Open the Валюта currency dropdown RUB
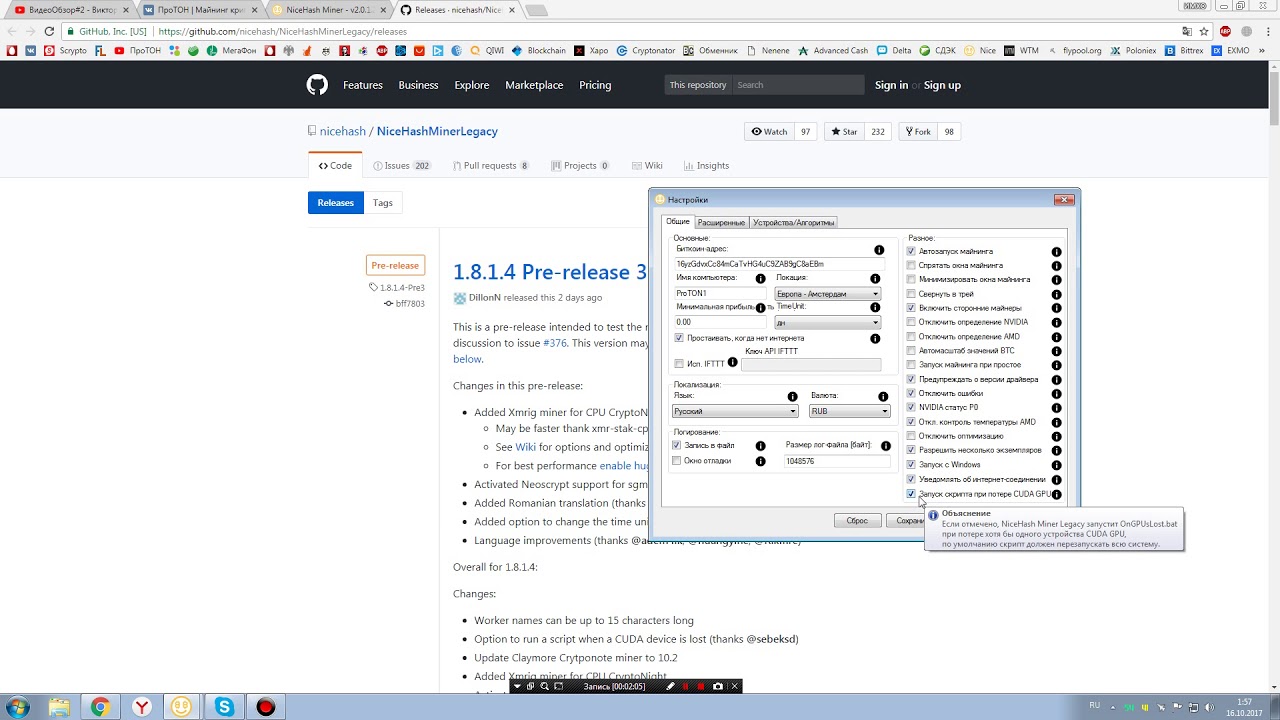The image size is (1280, 720). 849,411
